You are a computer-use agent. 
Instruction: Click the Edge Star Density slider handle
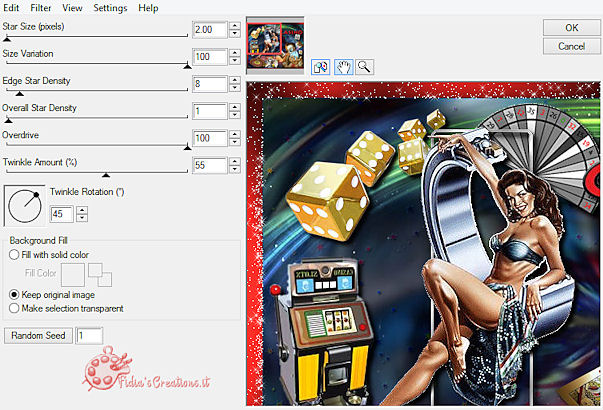tap(20, 93)
